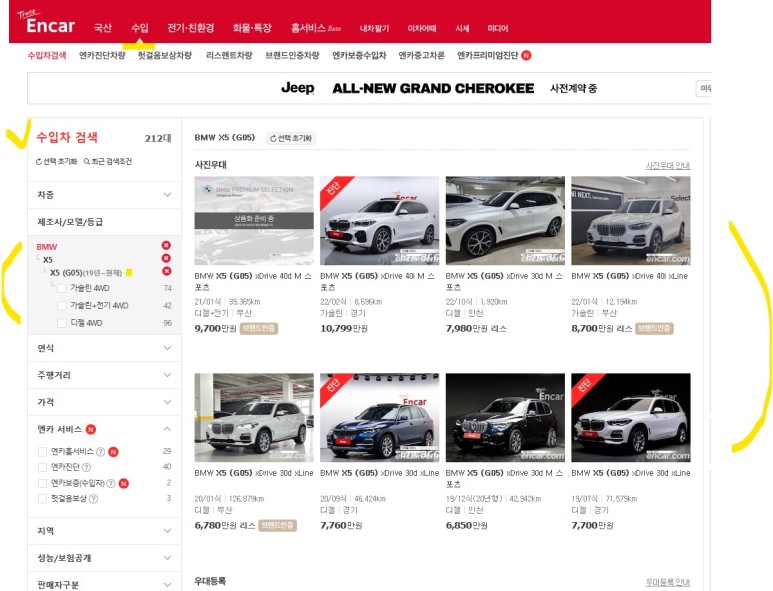Open listing title of 126,879km X5
This screenshot has width=773, height=591.
click(x=254, y=473)
